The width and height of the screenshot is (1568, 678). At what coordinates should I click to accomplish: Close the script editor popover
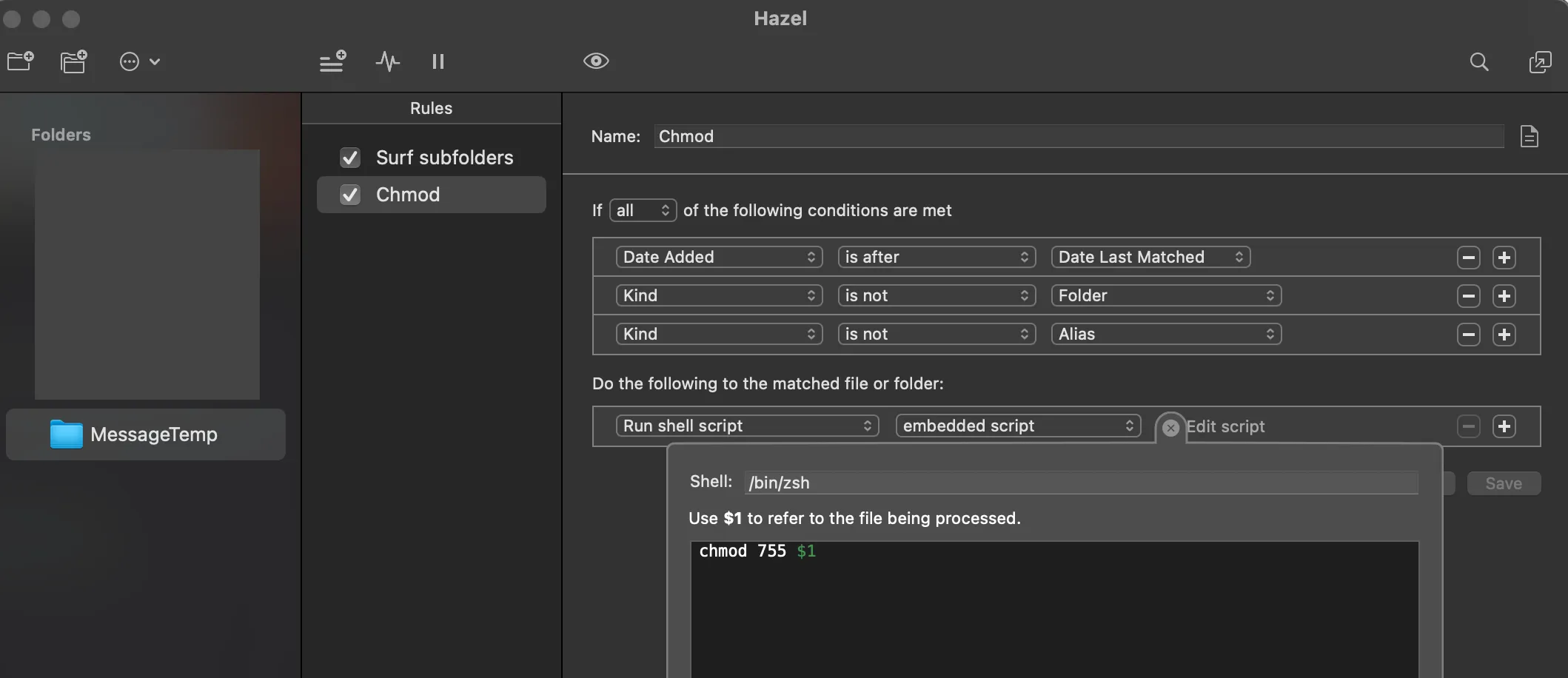click(x=1170, y=428)
